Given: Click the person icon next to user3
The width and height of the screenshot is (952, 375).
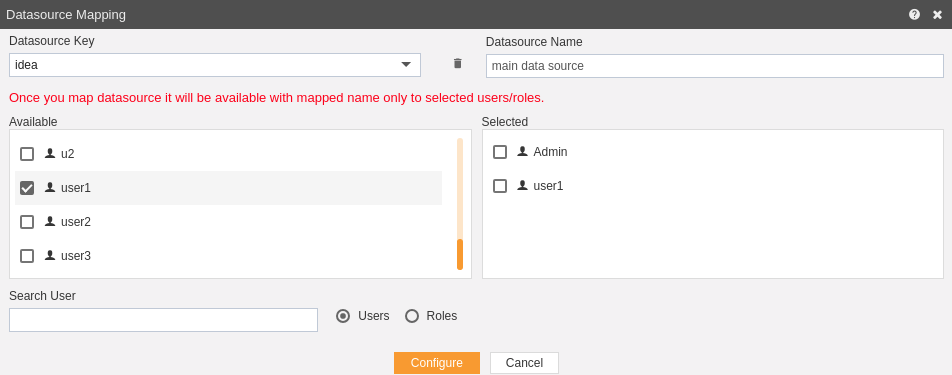Looking at the screenshot, I should click(50, 255).
